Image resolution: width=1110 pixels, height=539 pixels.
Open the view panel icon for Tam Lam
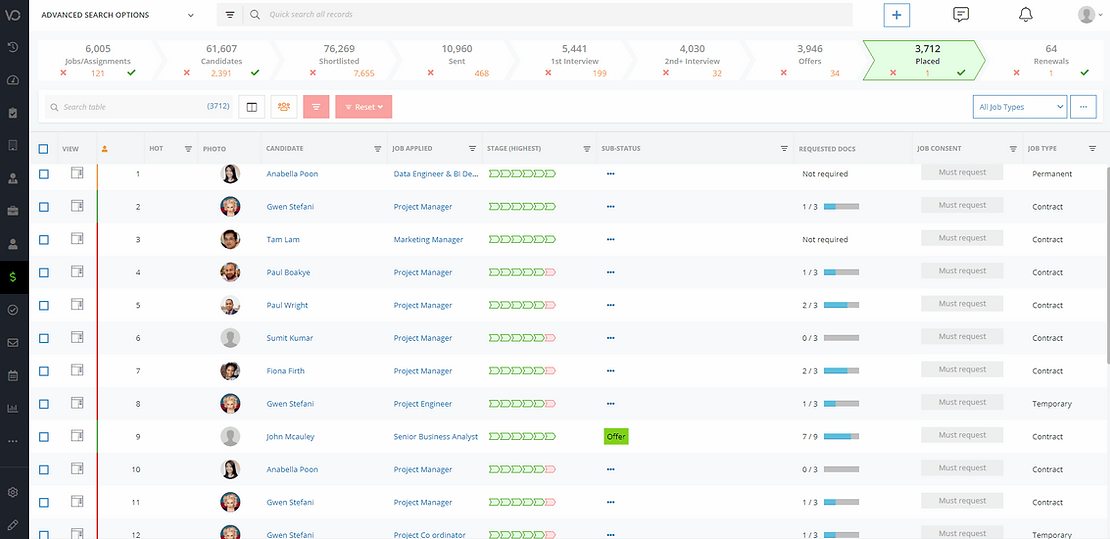pos(77,239)
